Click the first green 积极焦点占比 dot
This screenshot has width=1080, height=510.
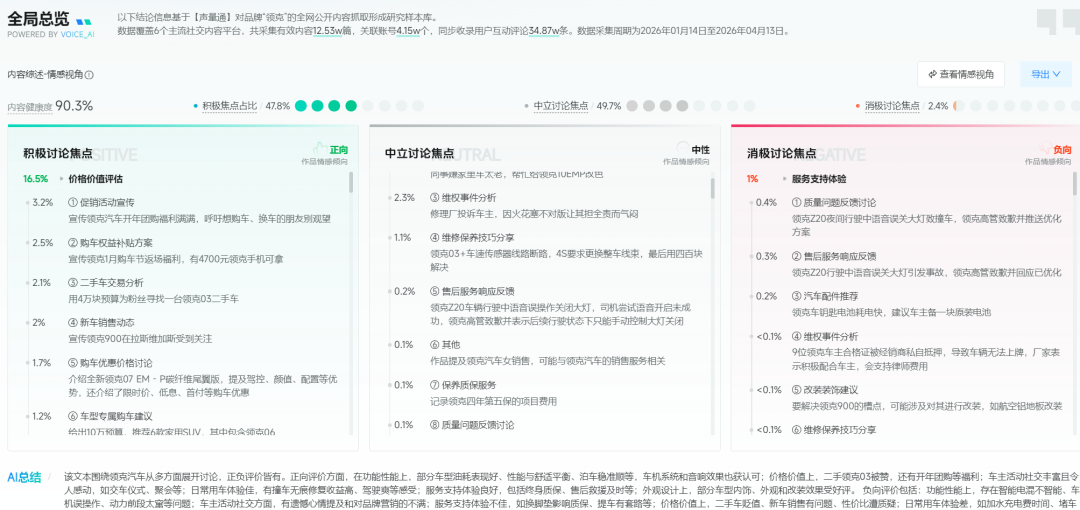(x=302, y=106)
